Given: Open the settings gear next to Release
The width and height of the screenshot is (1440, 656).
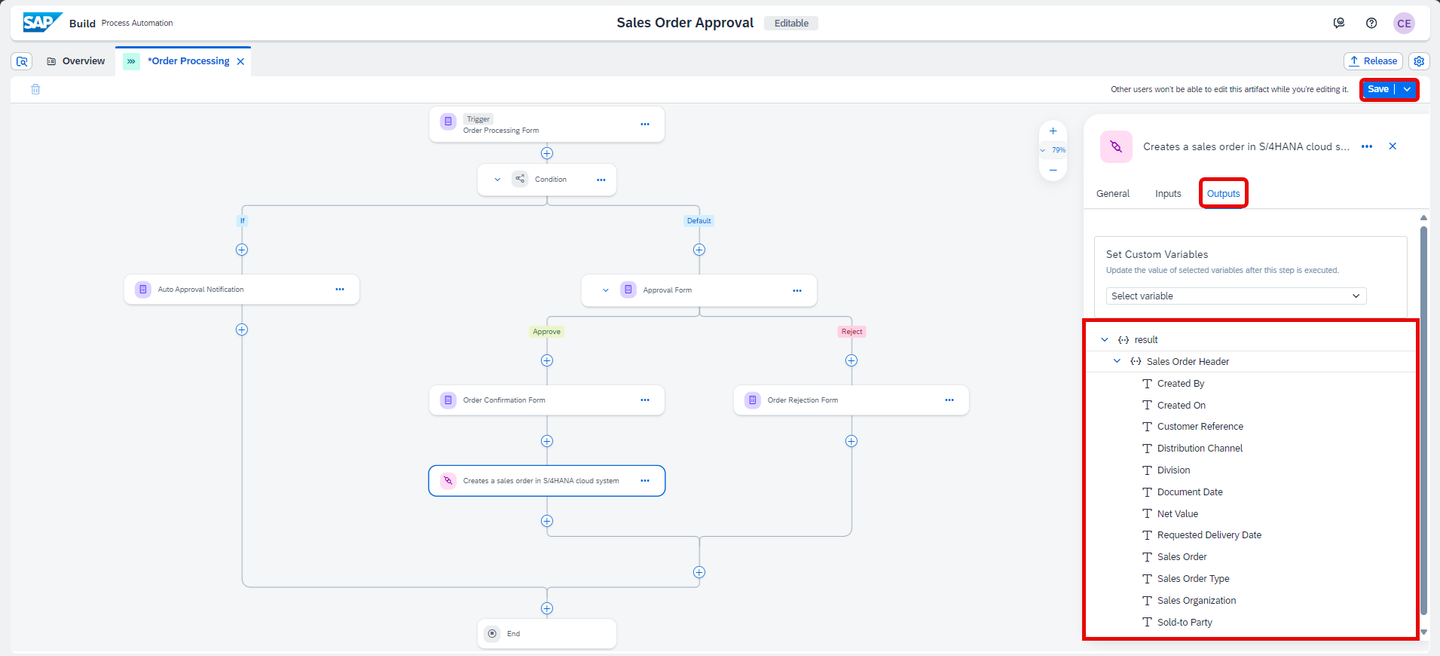Looking at the screenshot, I should 1419,61.
